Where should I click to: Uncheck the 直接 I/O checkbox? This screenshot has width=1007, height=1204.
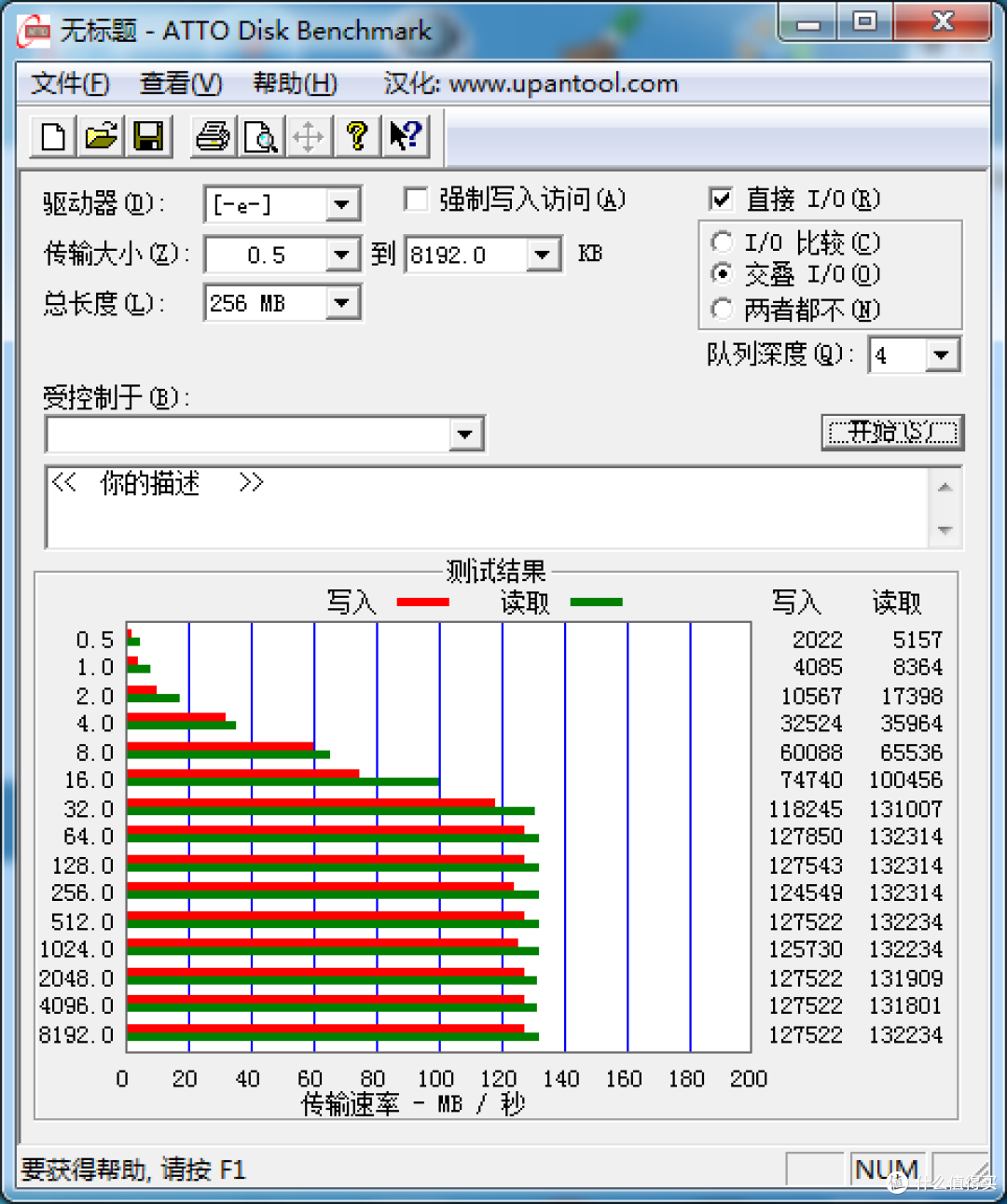tap(720, 199)
